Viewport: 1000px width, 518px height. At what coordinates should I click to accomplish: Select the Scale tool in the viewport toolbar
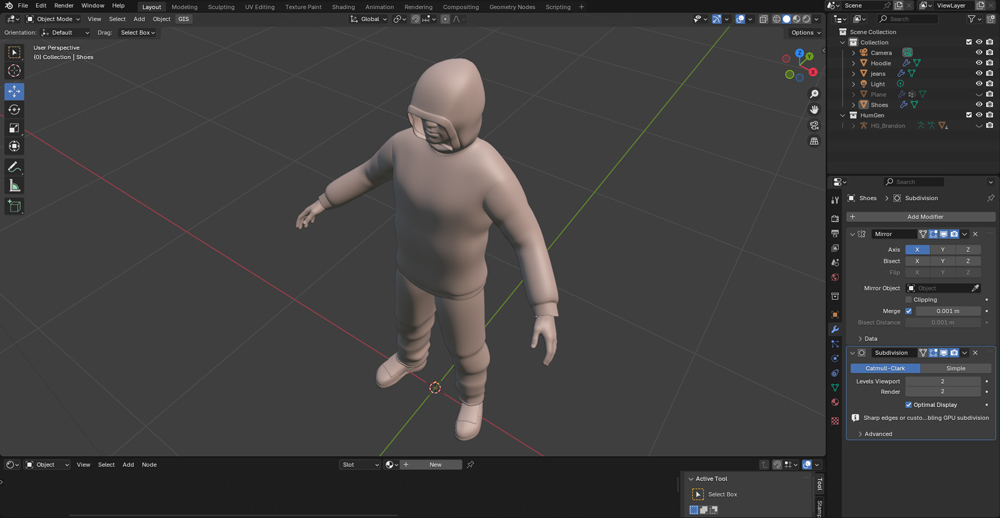pyautogui.click(x=14, y=128)
